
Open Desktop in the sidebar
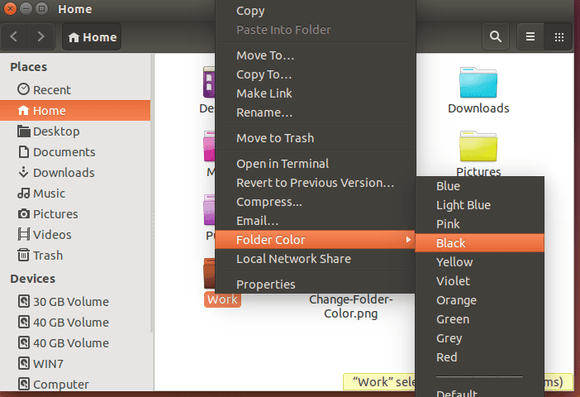pyautogui.click(x=75, y=131)
